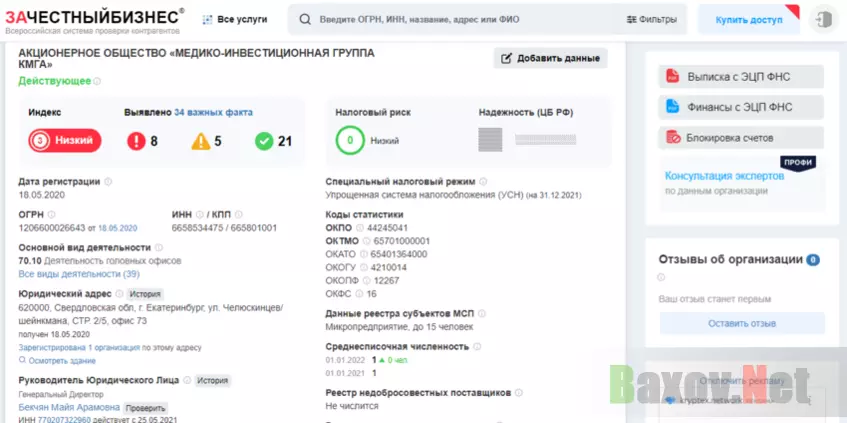This screenshot has height=423, width=847.
Task: Open the 34 важных факта link
Action: point(213,112)
